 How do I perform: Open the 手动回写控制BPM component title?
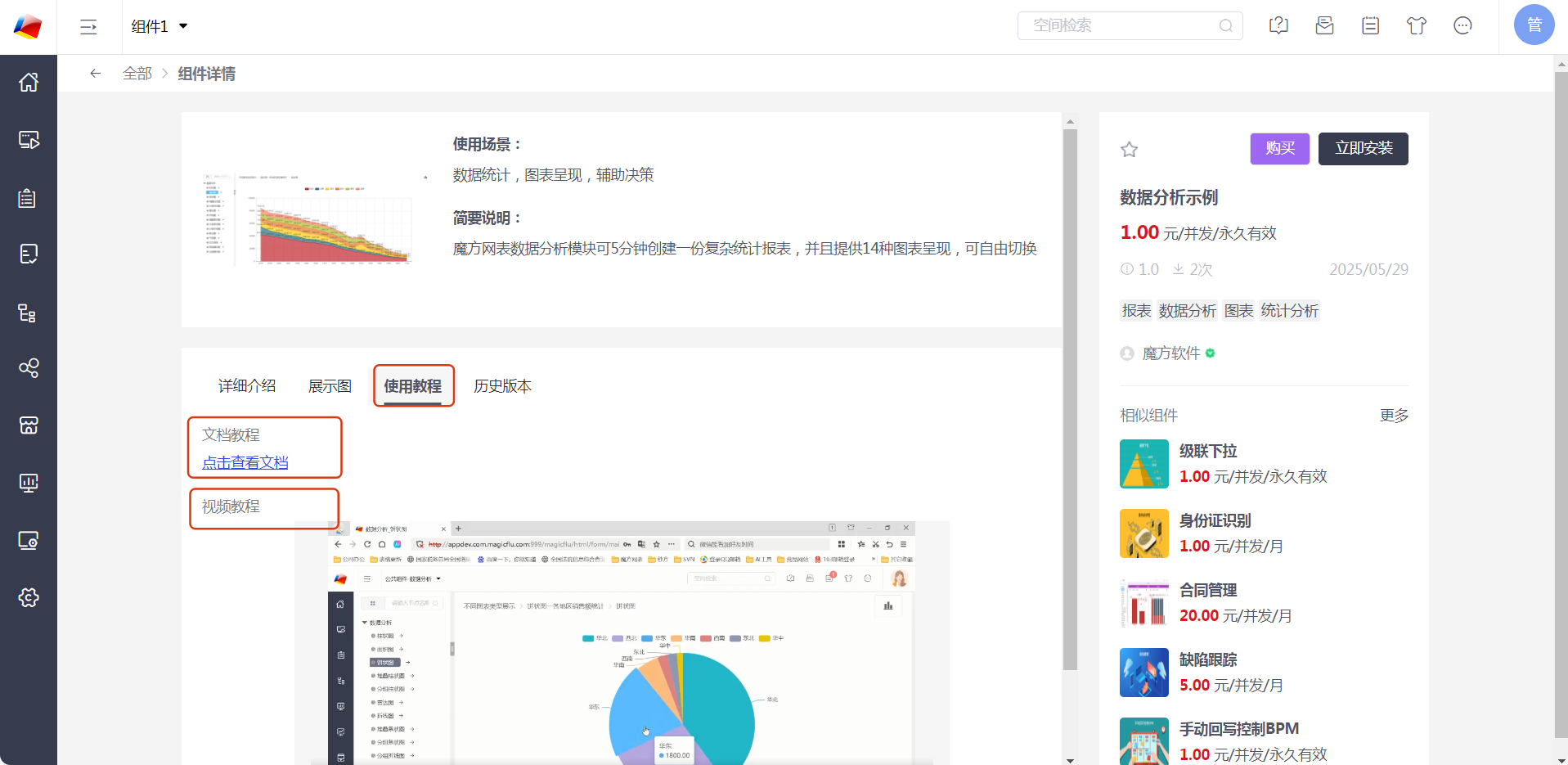[1239, 729]
